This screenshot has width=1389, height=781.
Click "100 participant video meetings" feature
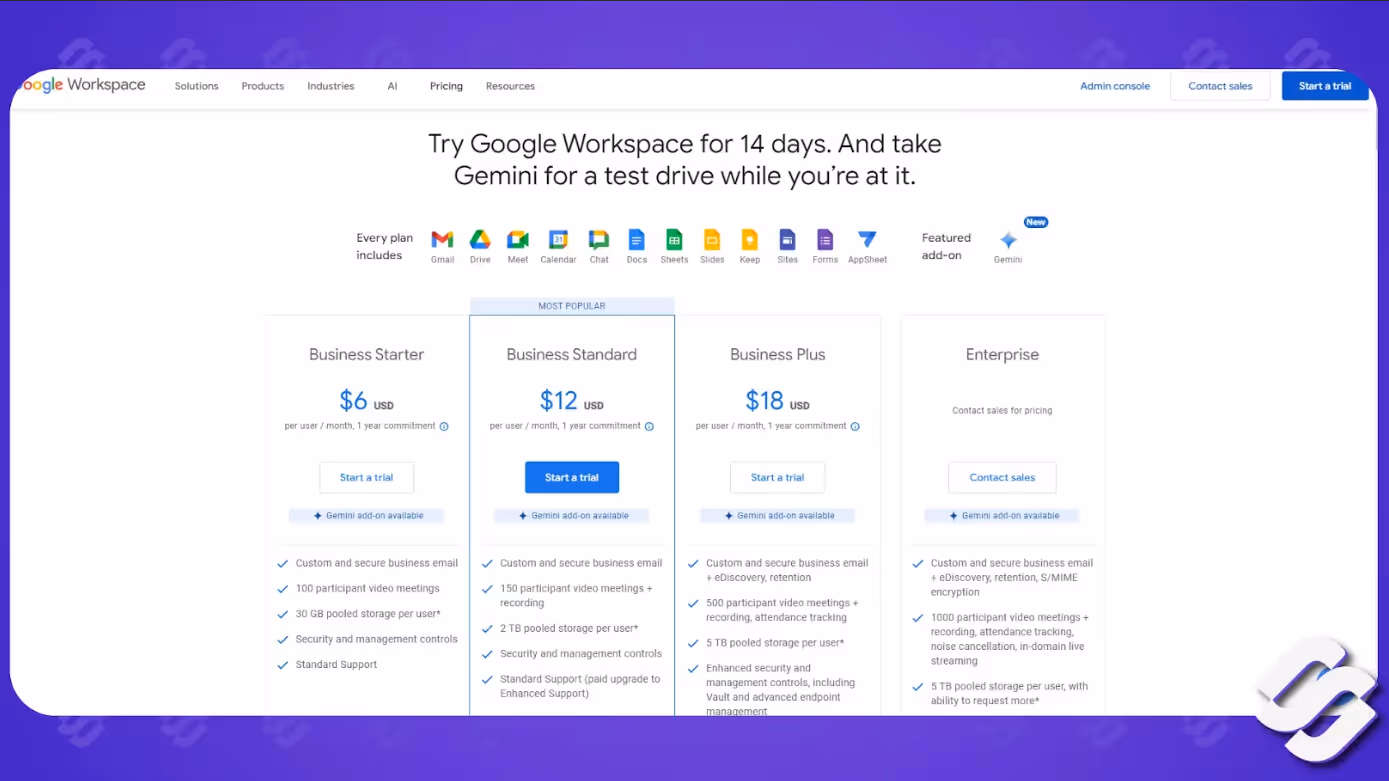point(367,589)
